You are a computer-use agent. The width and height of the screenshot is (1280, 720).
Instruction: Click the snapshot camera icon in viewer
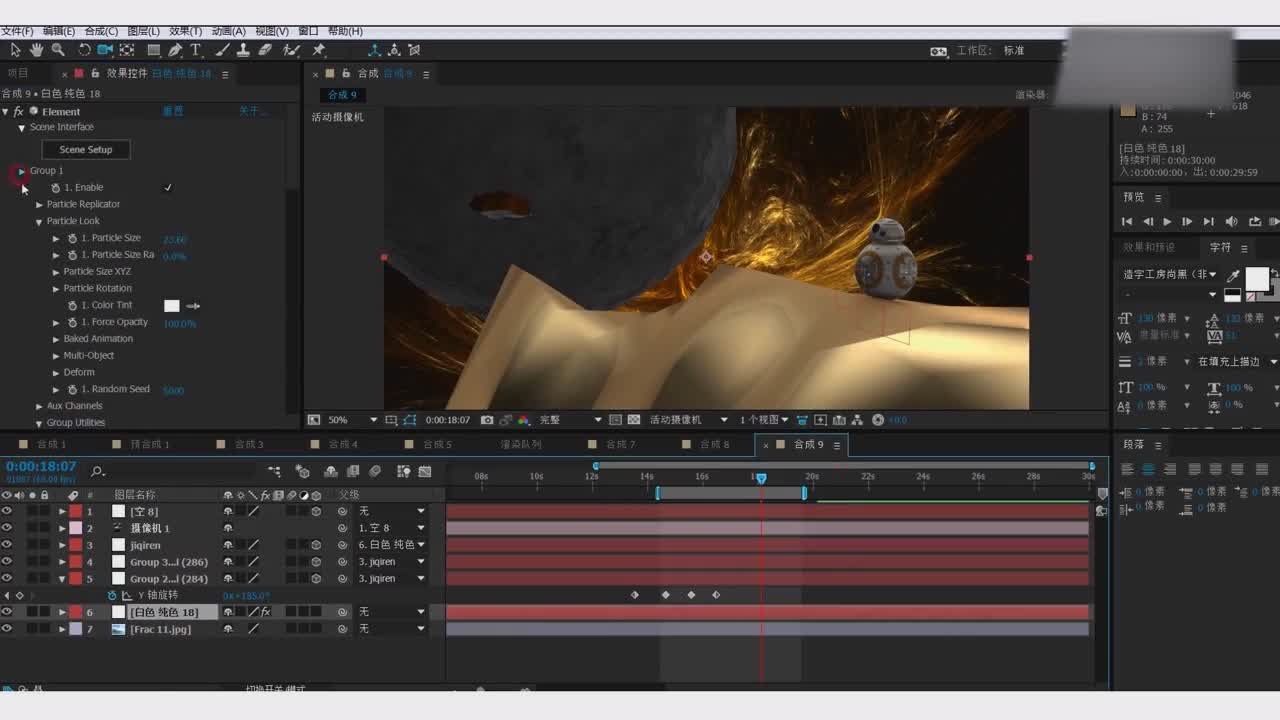(487, 420)
